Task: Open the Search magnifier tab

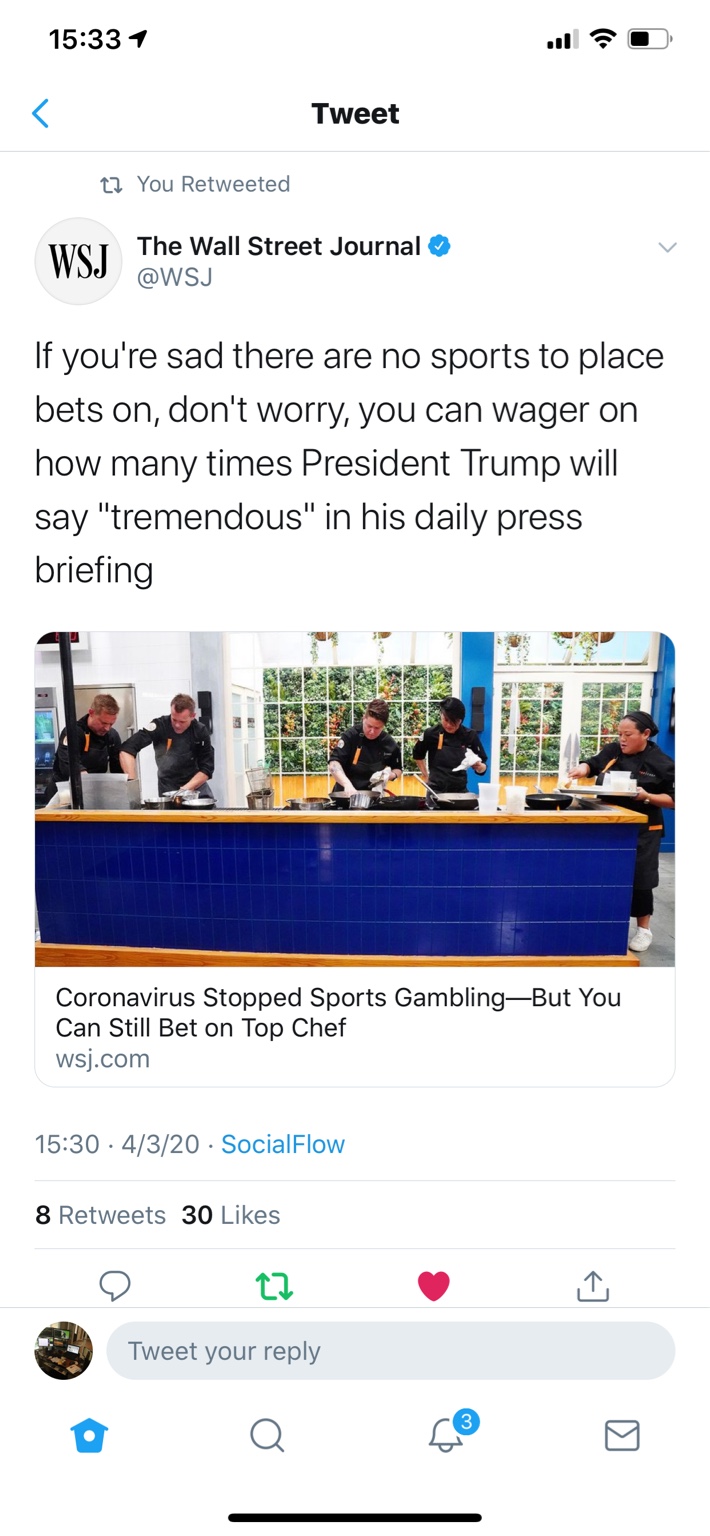Action: [267, 1436]
